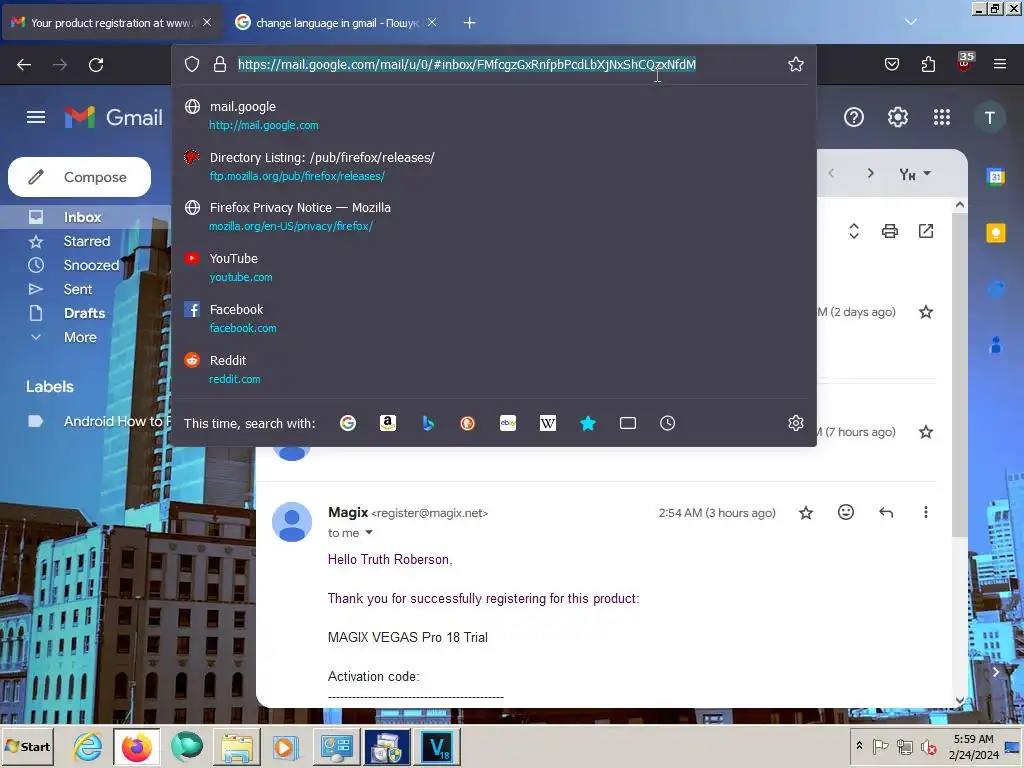1024x768 pixels.
Task: Select Firefox Privacy Notice suggestion
Action: [494, 216]
